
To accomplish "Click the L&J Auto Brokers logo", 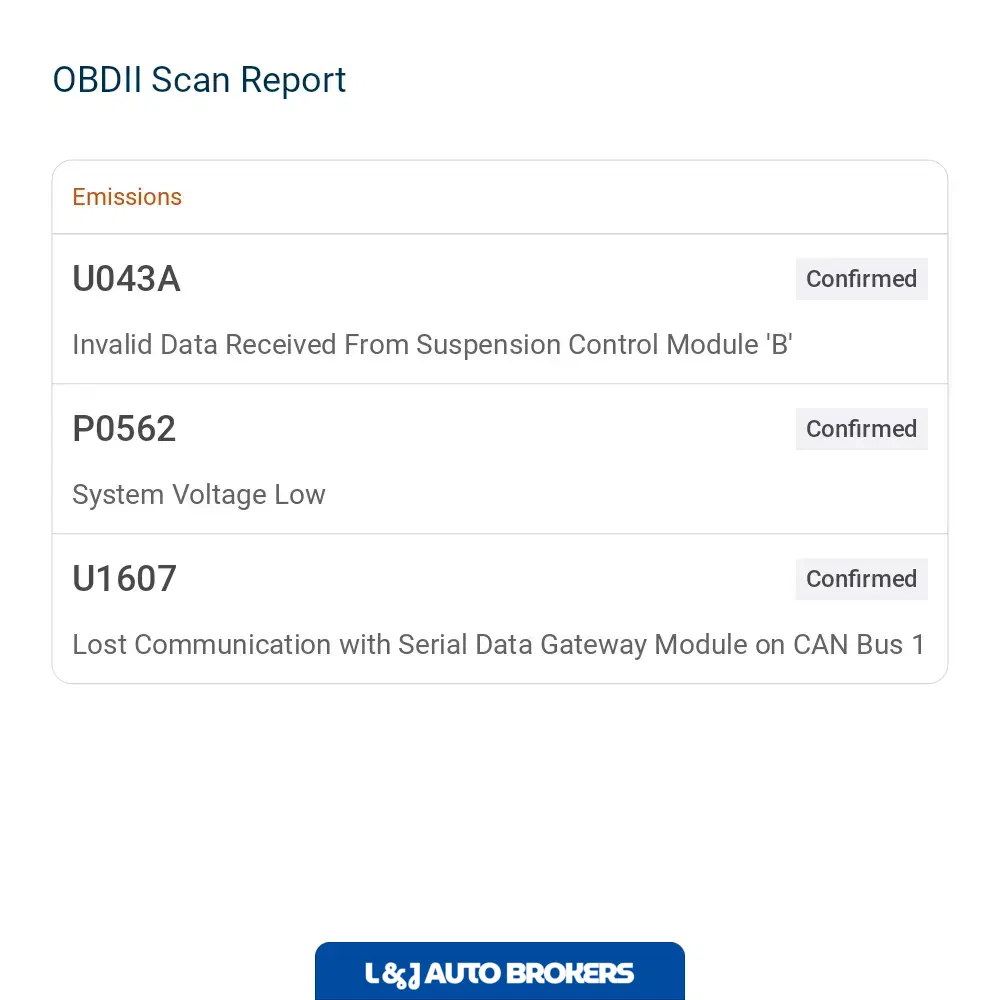I will [499, 974].
